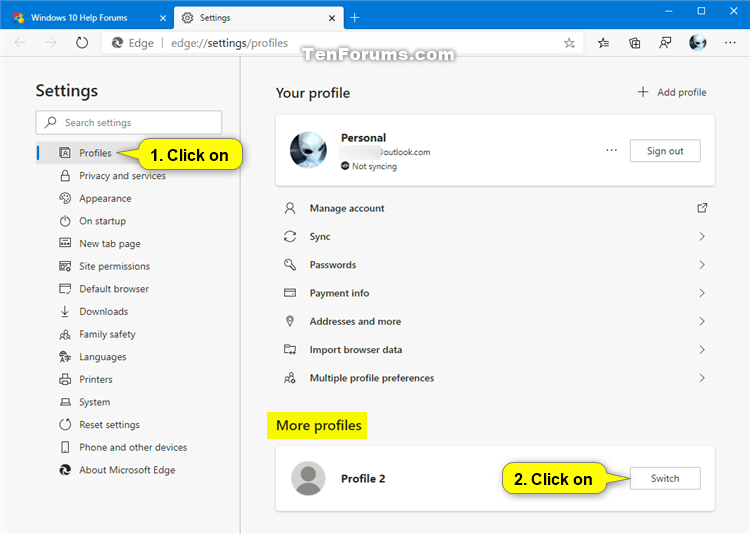
Task: Click the Sync circular arrows icon
Action: pos(290,236)
